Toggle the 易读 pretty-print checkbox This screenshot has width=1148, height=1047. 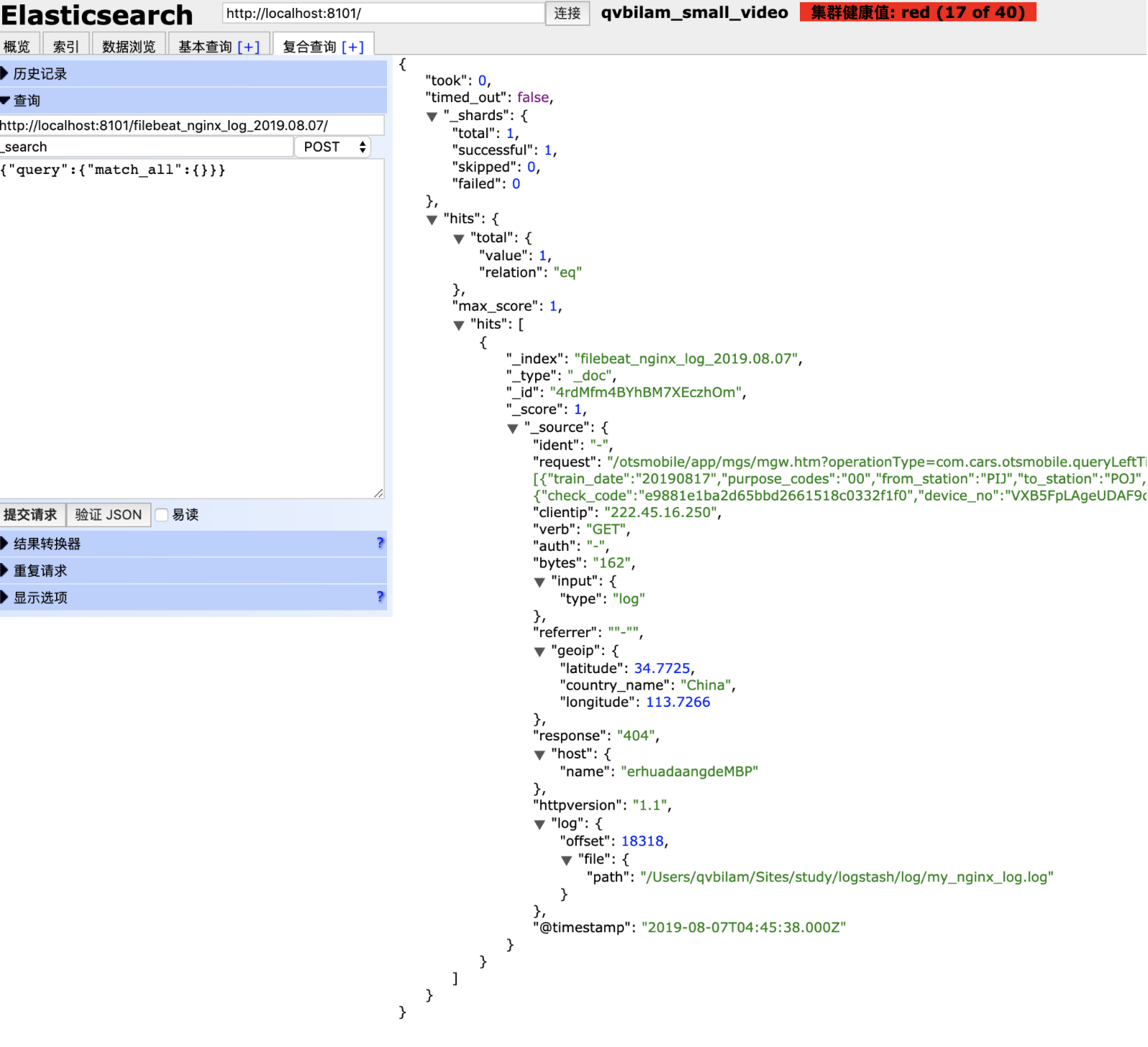(x=162, y=515)
